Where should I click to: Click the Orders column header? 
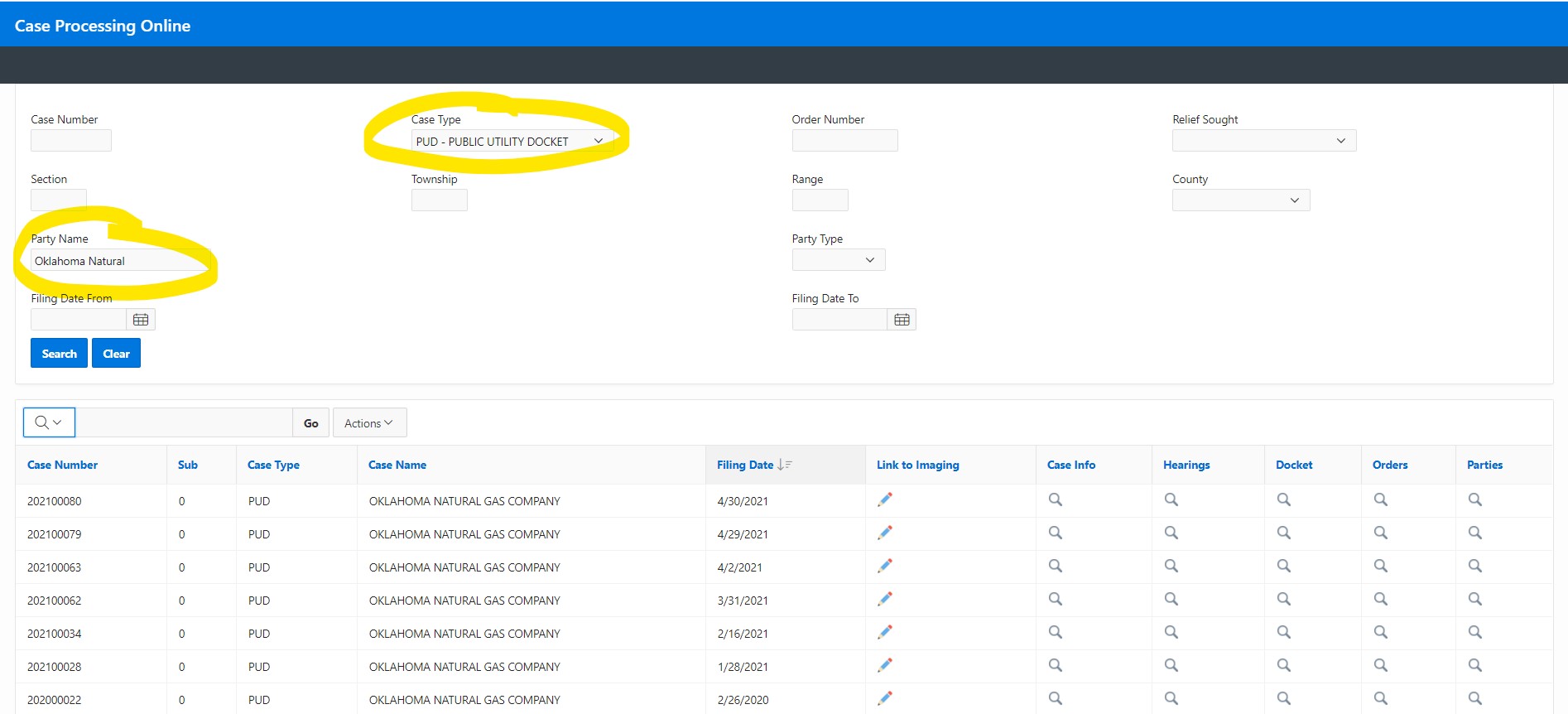pos(1390,465)
